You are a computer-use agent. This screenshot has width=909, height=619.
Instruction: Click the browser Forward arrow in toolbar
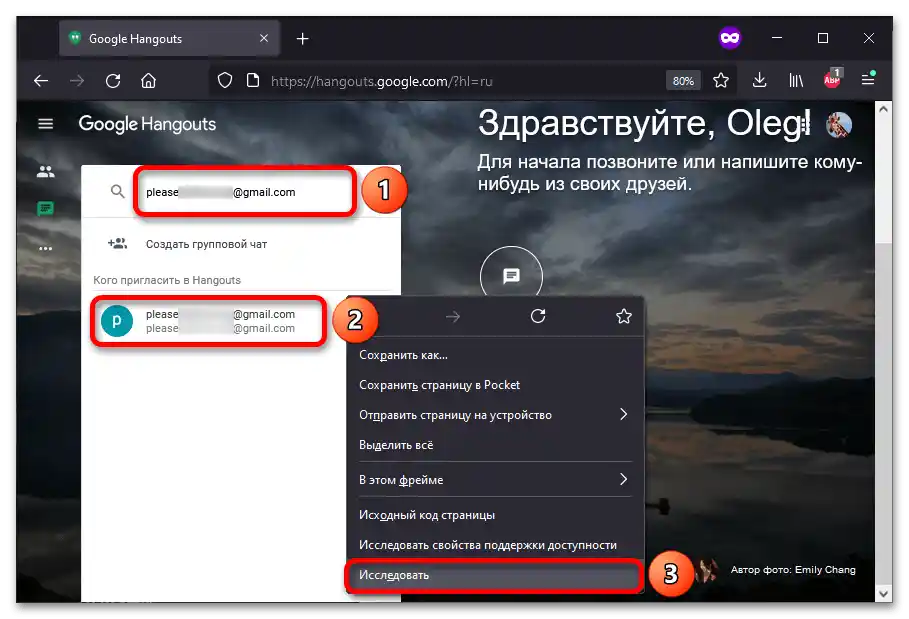(x=77, y=81)
